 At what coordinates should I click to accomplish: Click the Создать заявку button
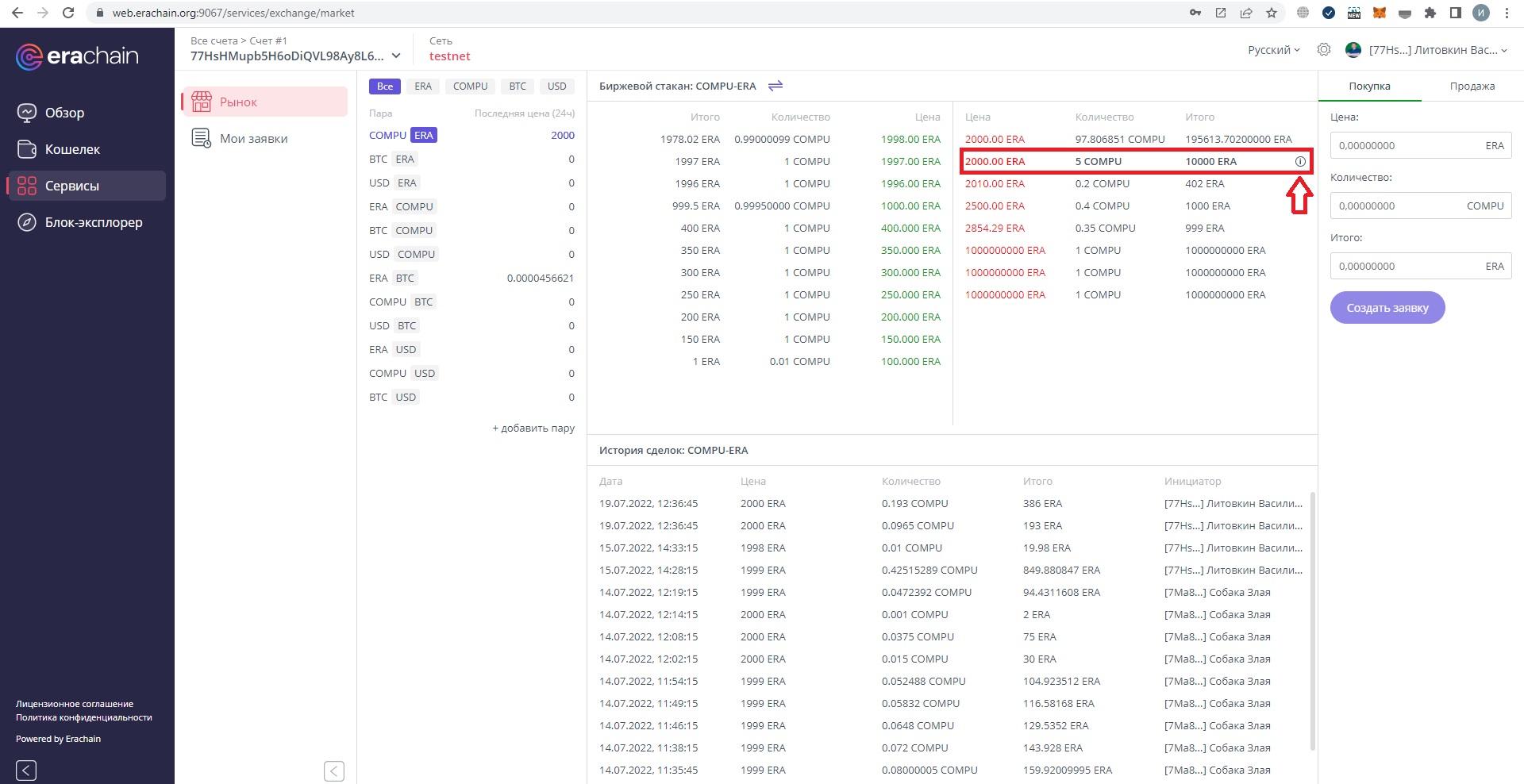click(1387, 308)
